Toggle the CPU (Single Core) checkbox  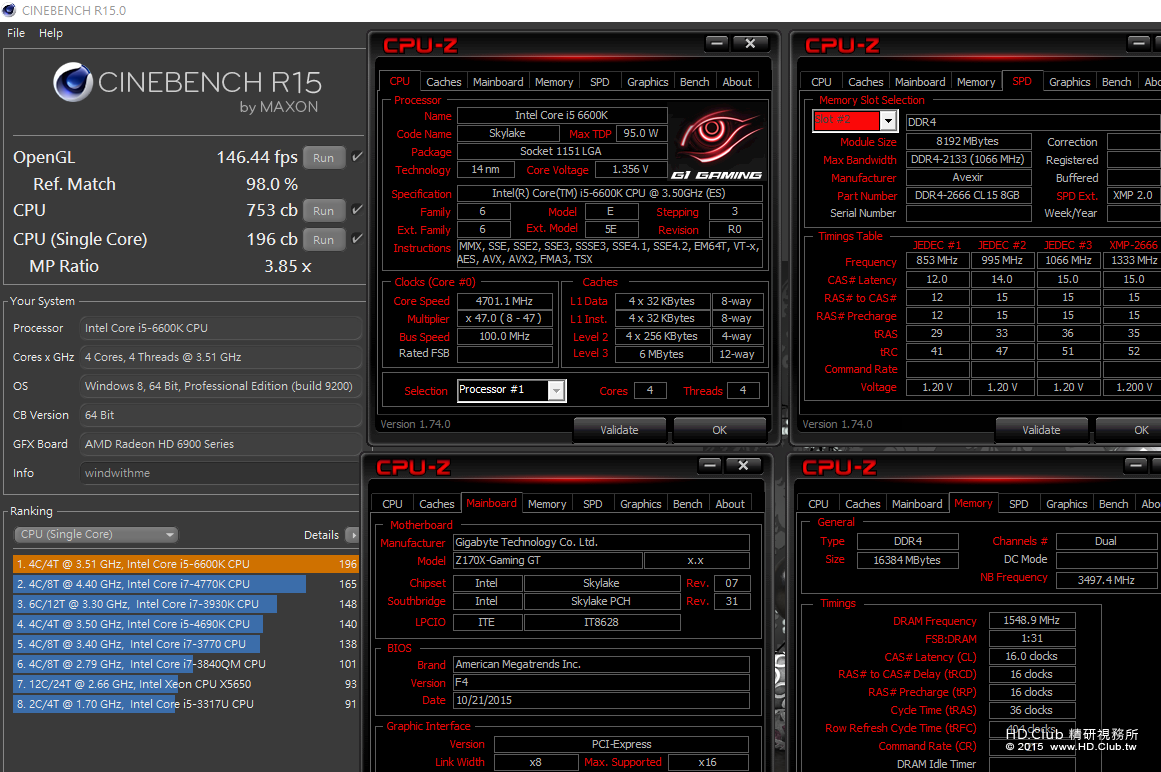point(357,239)
